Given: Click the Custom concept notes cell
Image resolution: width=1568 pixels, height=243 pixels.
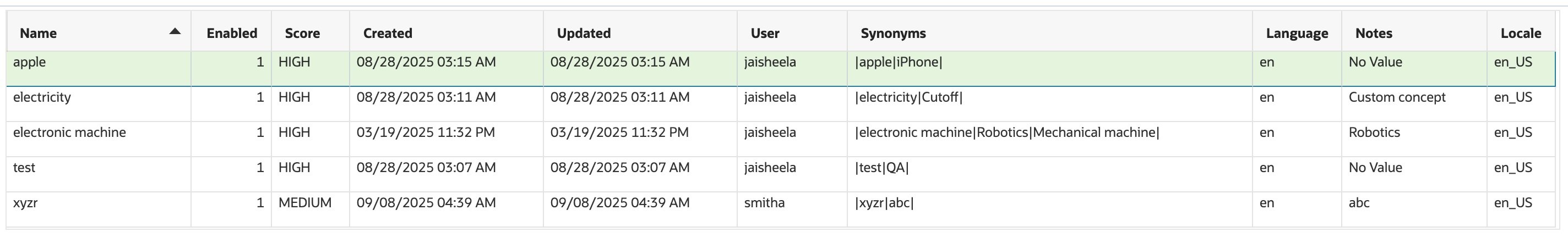Looking at the screenshot, I should [x=1397, y=97].
